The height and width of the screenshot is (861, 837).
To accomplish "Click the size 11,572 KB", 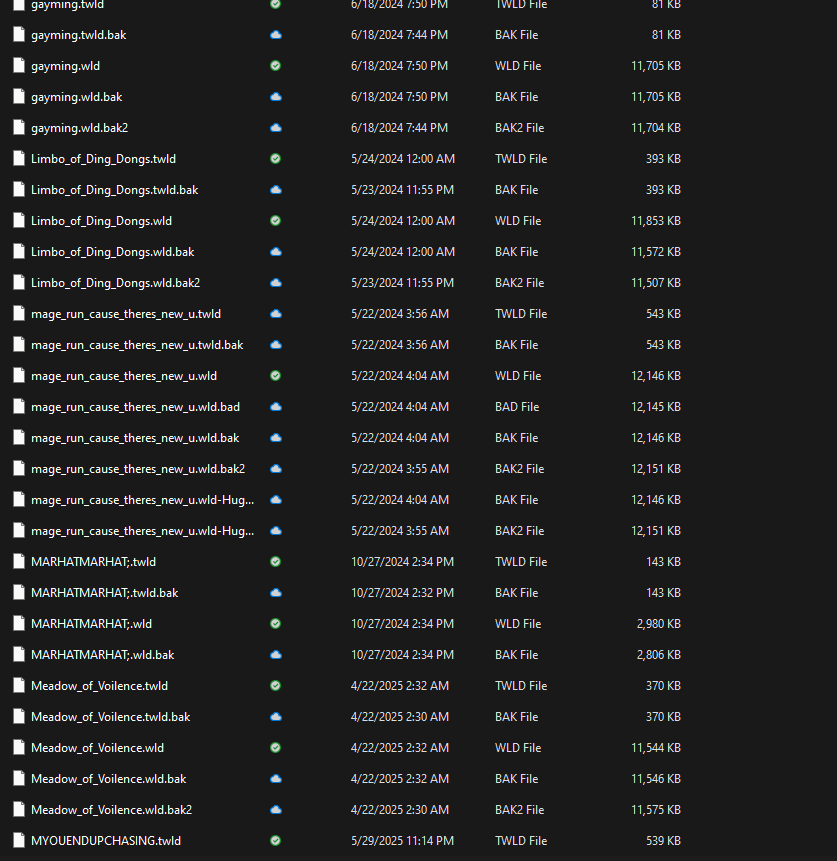I will (x=656, y=252).
